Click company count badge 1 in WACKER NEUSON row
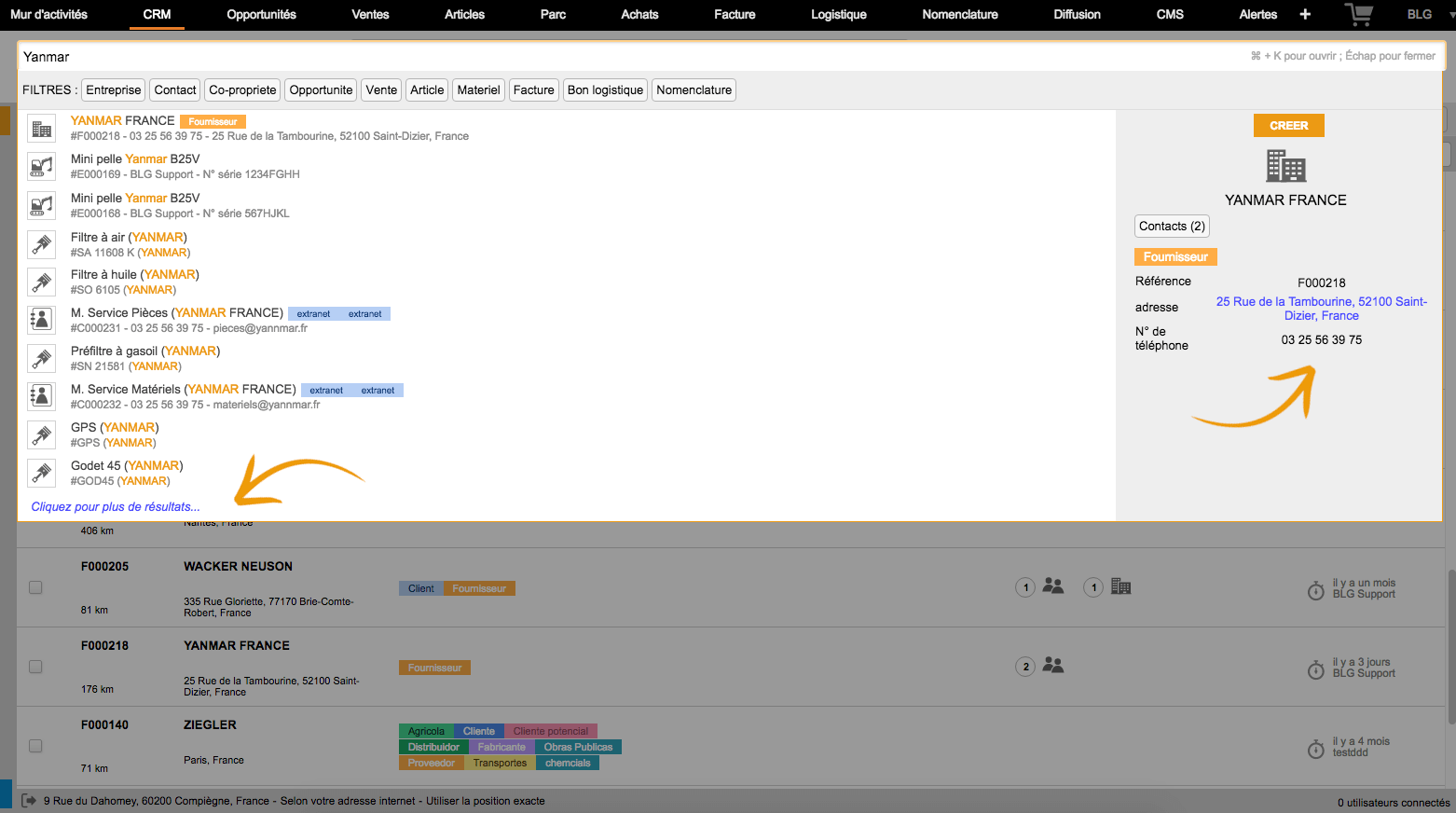This screenshot has width=1456, height=813. coord(1093,587)
